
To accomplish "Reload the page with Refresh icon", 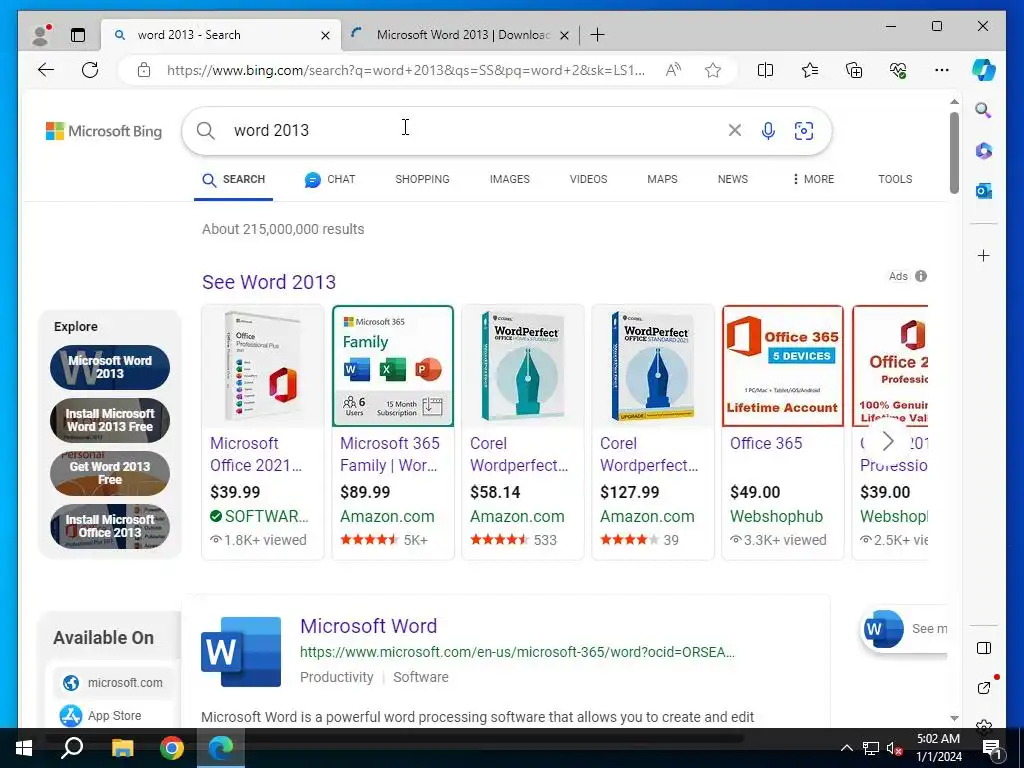I will [x=90, y=70].
